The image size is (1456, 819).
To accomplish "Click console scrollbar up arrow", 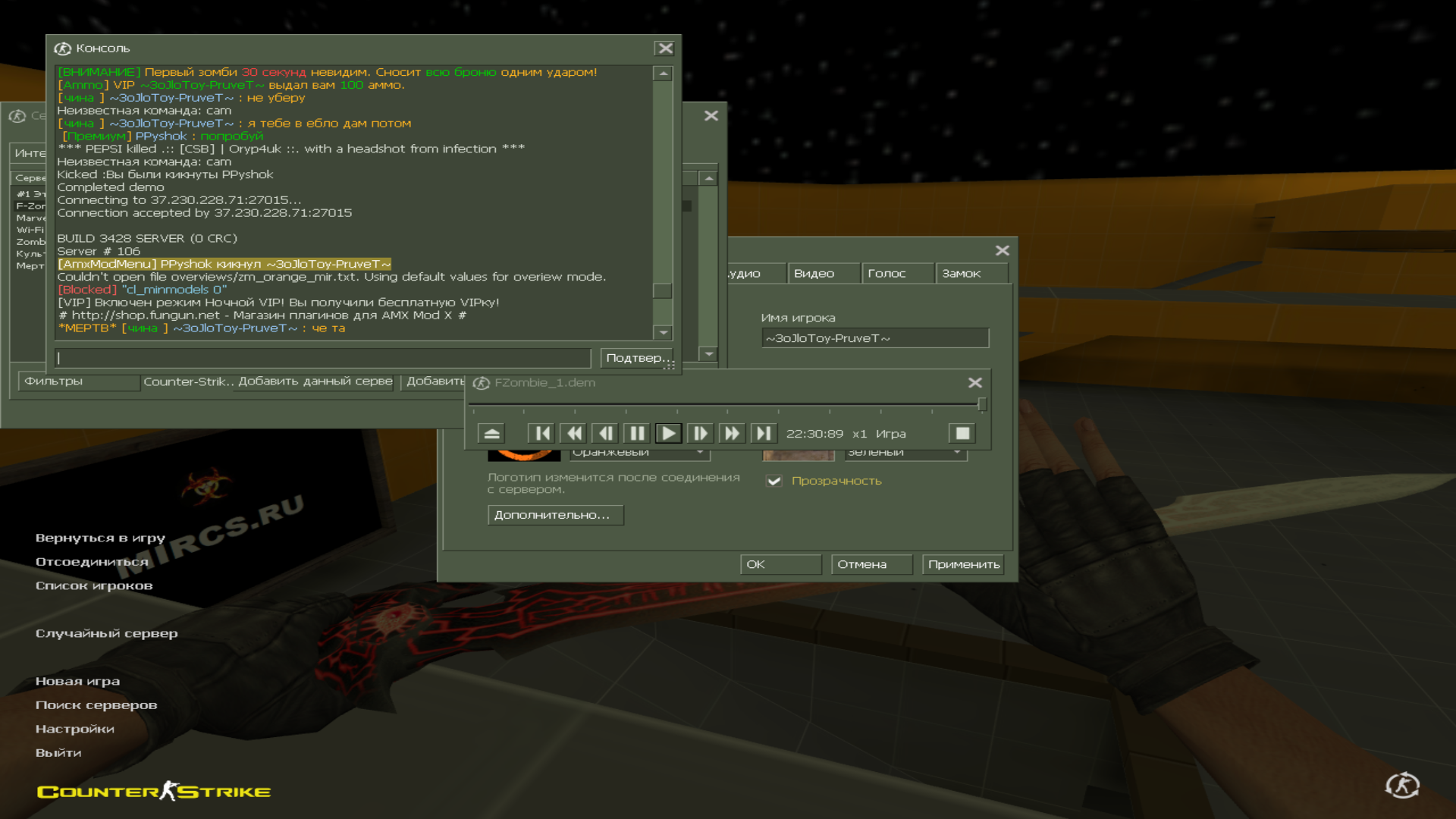I will pos(663,74).
